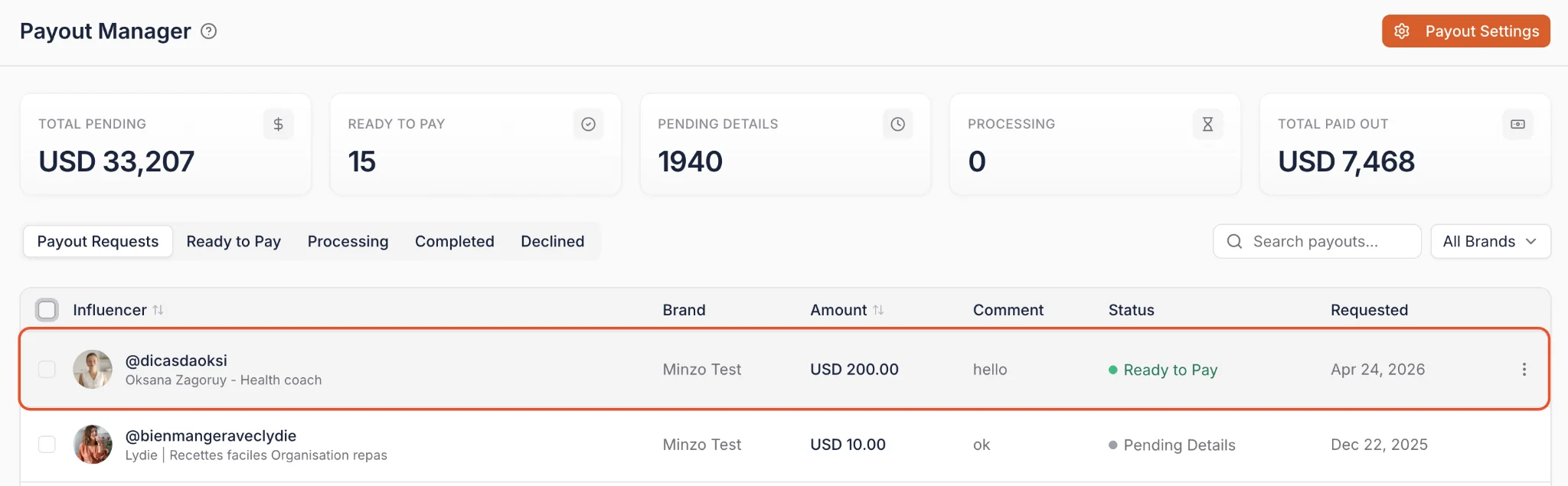The image size is (1568, 486).
Task: Click the green Ready to Pay status
Action: pos(1163,370)
